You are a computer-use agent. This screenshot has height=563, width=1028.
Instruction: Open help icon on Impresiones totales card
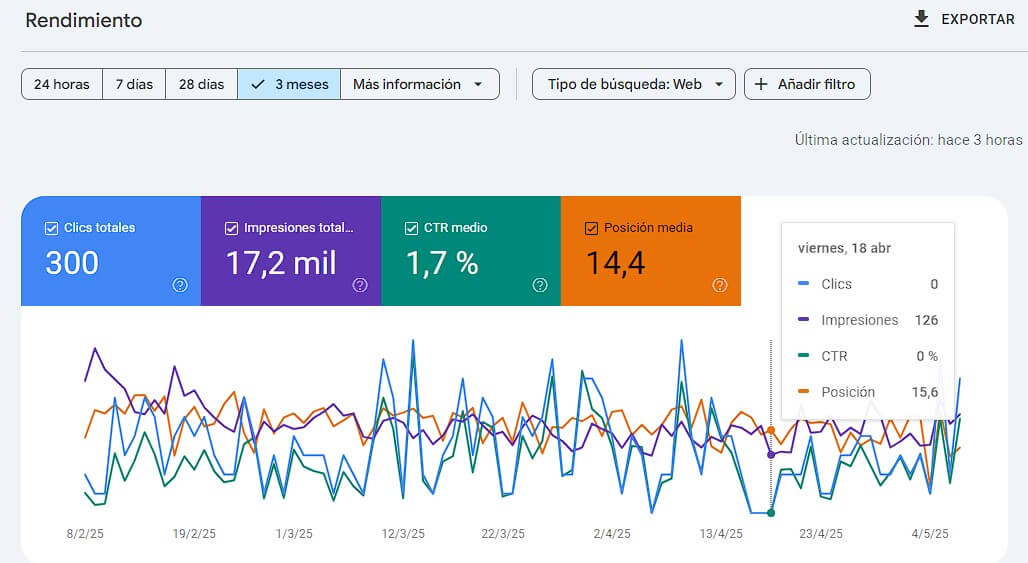pos(360,285)
